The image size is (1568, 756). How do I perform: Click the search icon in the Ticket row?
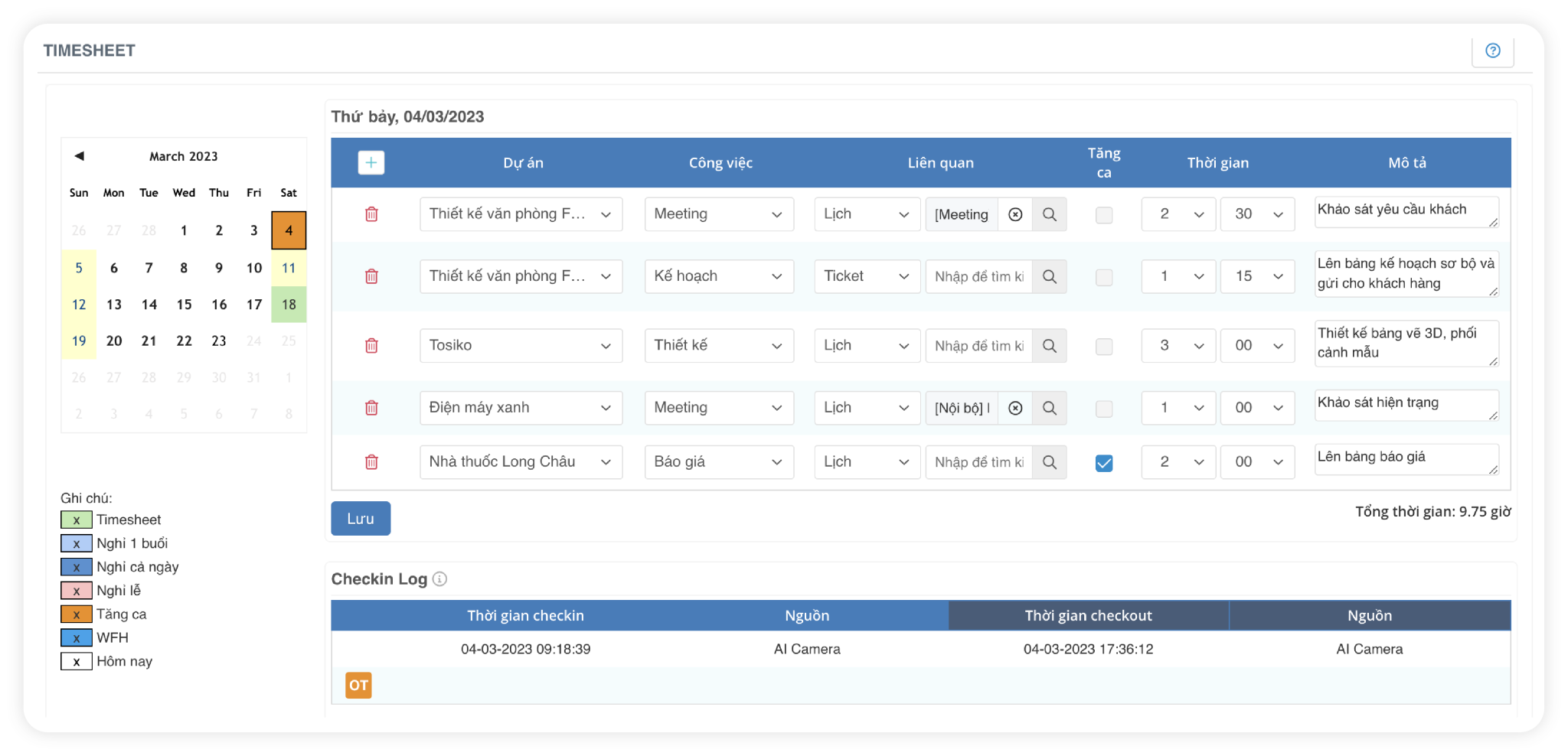(1050, 277)
